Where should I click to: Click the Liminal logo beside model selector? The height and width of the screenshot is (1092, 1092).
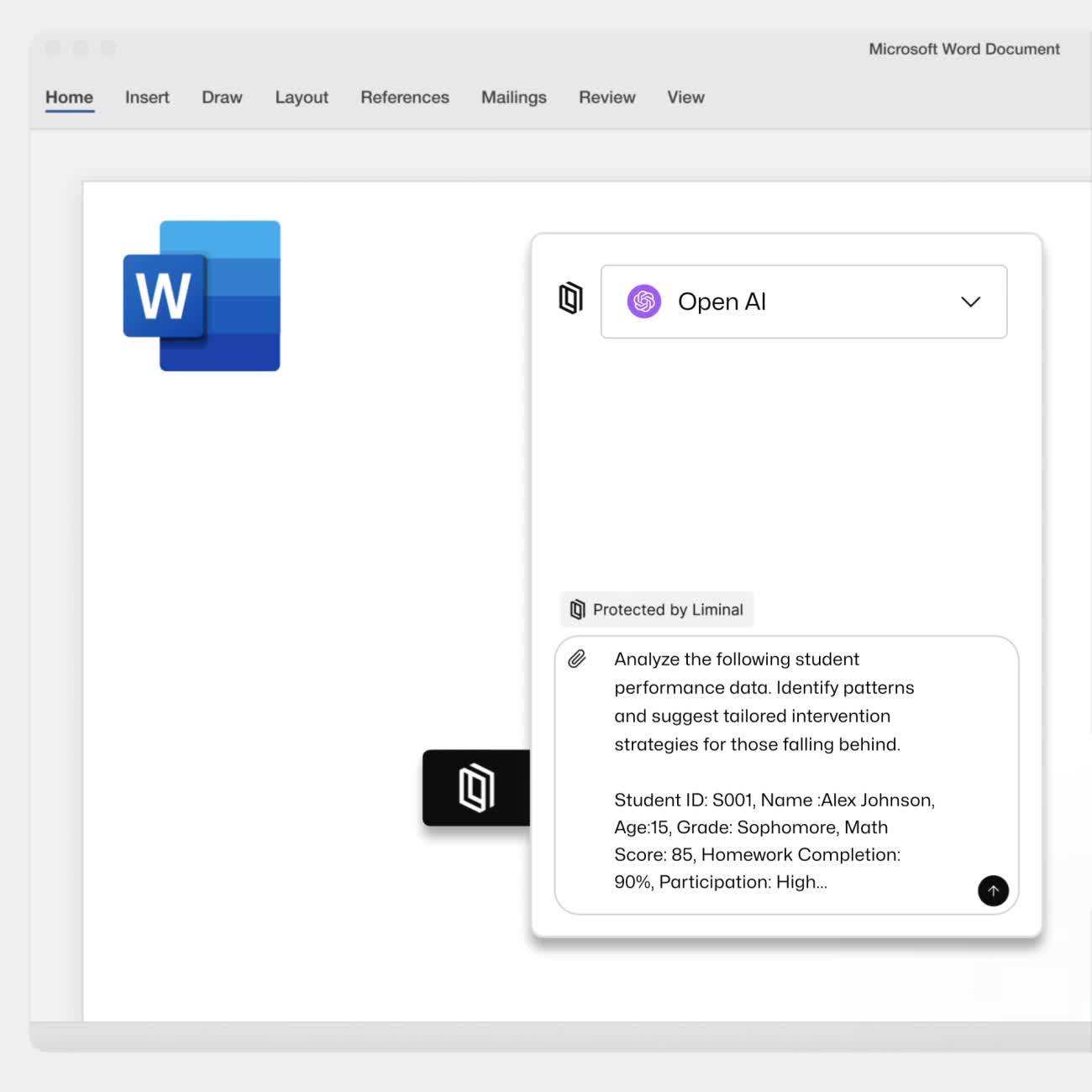[x=571, y=298]
